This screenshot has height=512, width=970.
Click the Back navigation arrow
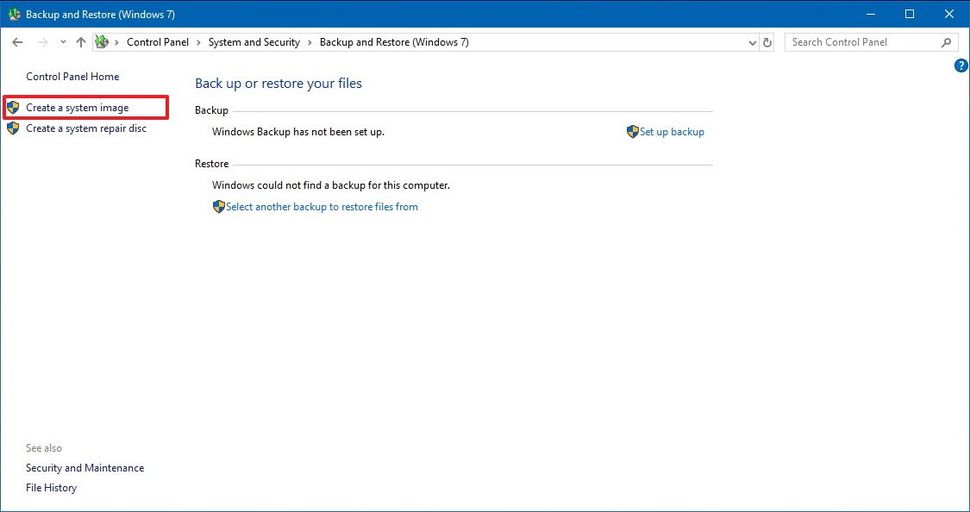pos(17,42)
